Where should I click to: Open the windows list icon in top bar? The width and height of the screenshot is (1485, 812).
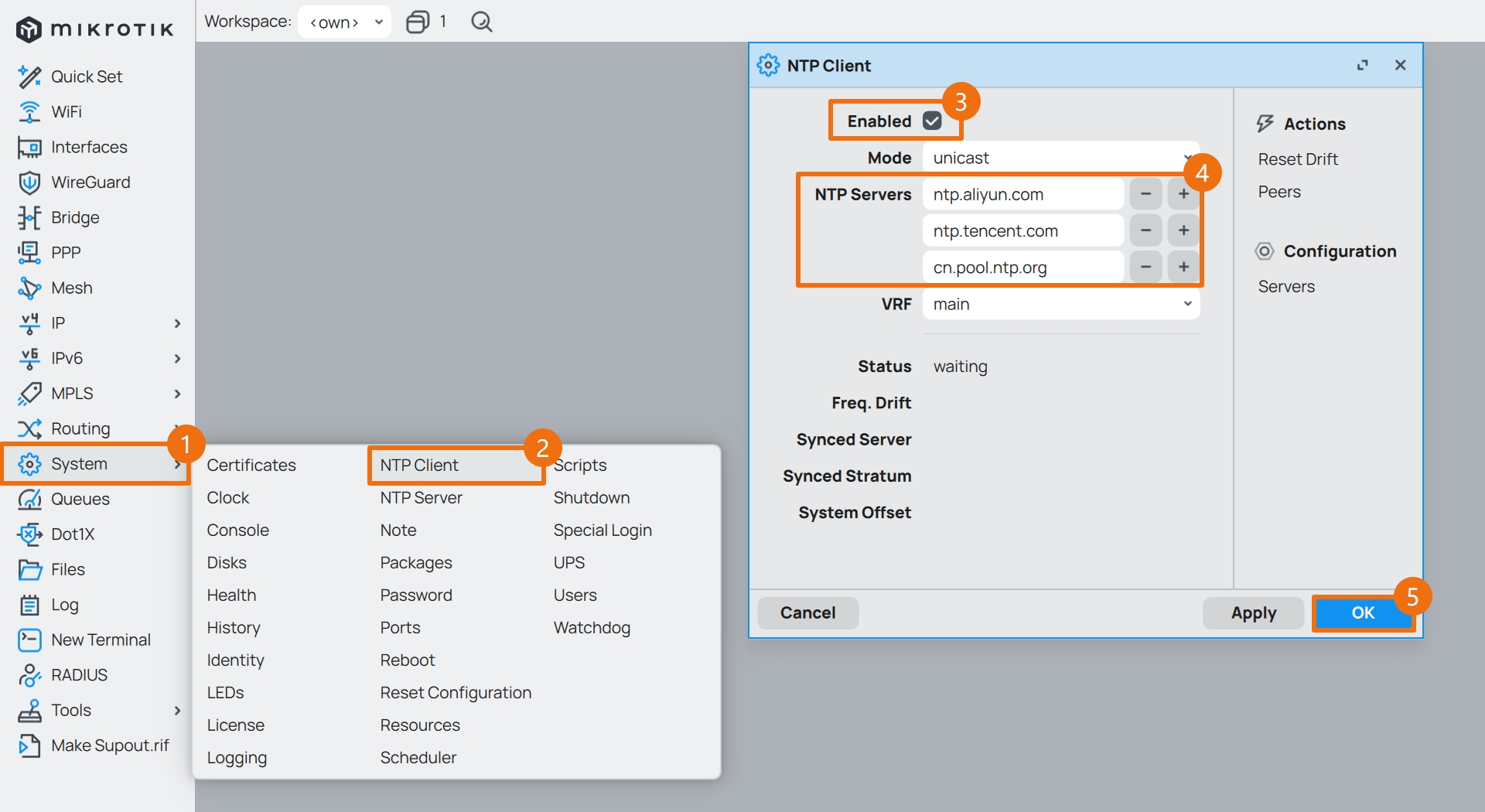418,22
